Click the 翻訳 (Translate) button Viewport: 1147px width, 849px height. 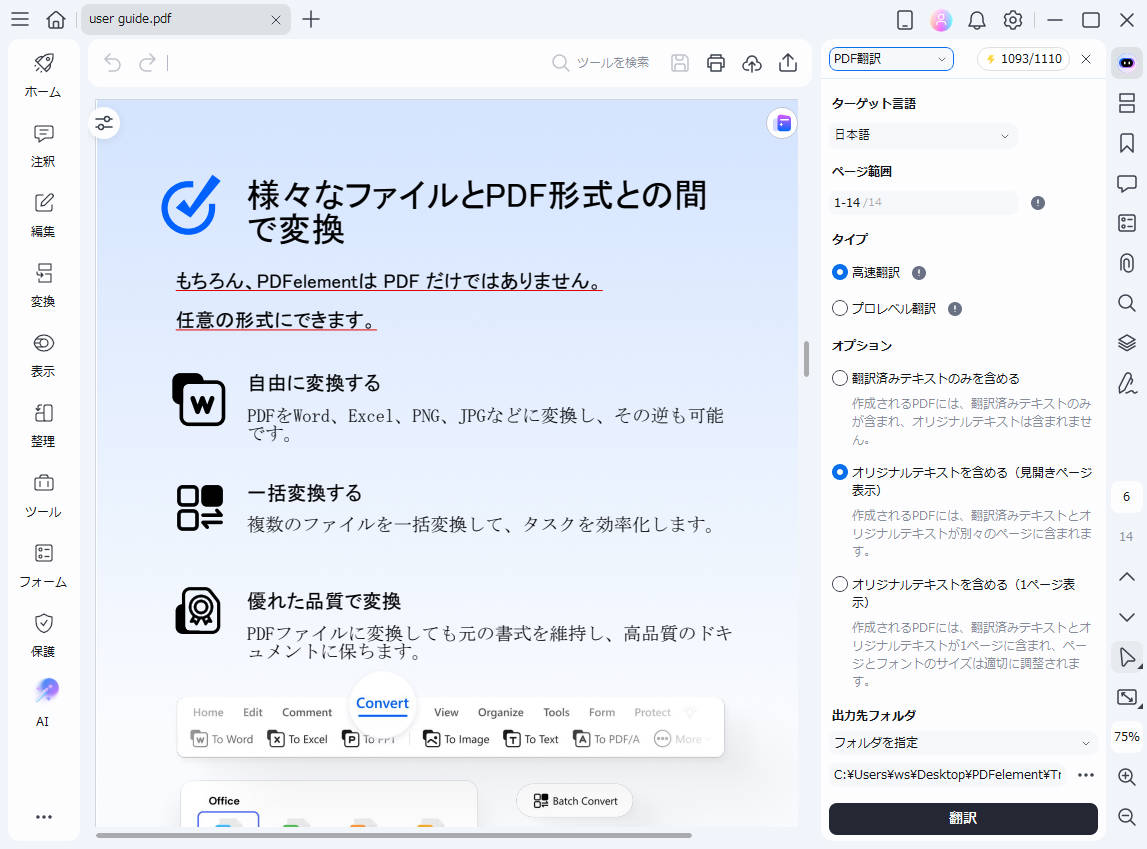click(962, 817)
